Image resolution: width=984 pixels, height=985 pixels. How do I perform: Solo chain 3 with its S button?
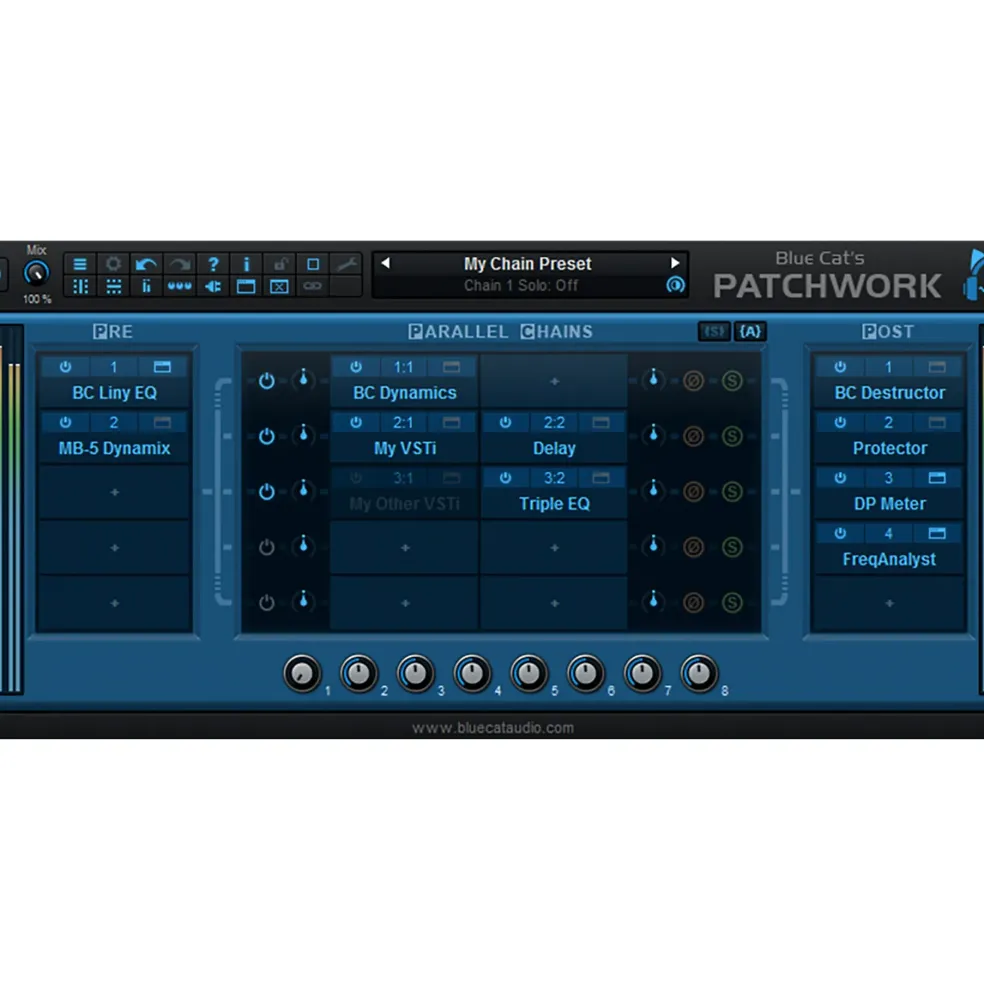pos(732,491)
